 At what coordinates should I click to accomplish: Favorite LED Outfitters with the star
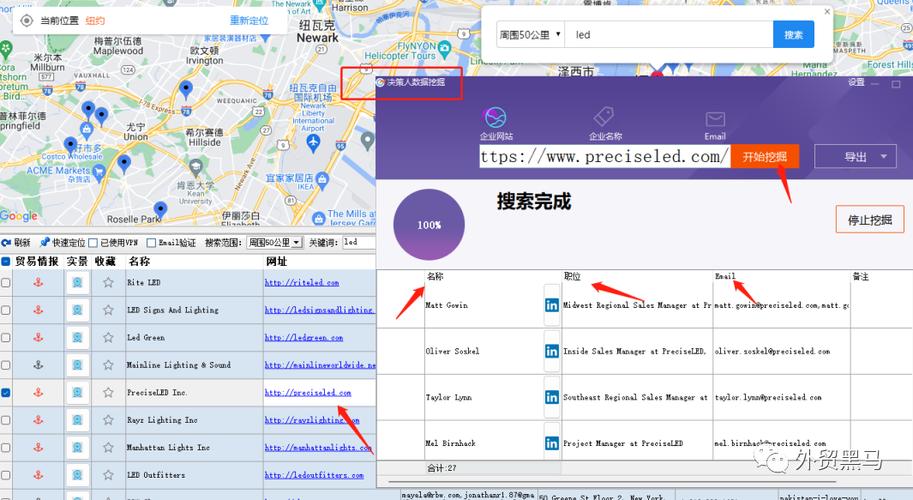108,475
